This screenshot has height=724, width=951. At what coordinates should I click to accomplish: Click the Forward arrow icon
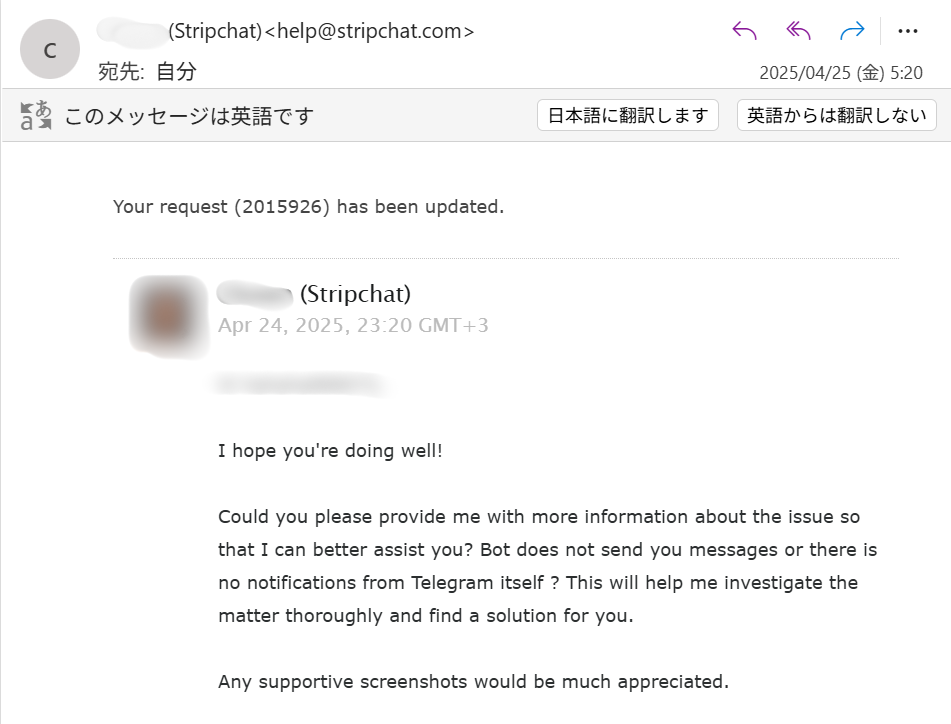pos(851,30)
